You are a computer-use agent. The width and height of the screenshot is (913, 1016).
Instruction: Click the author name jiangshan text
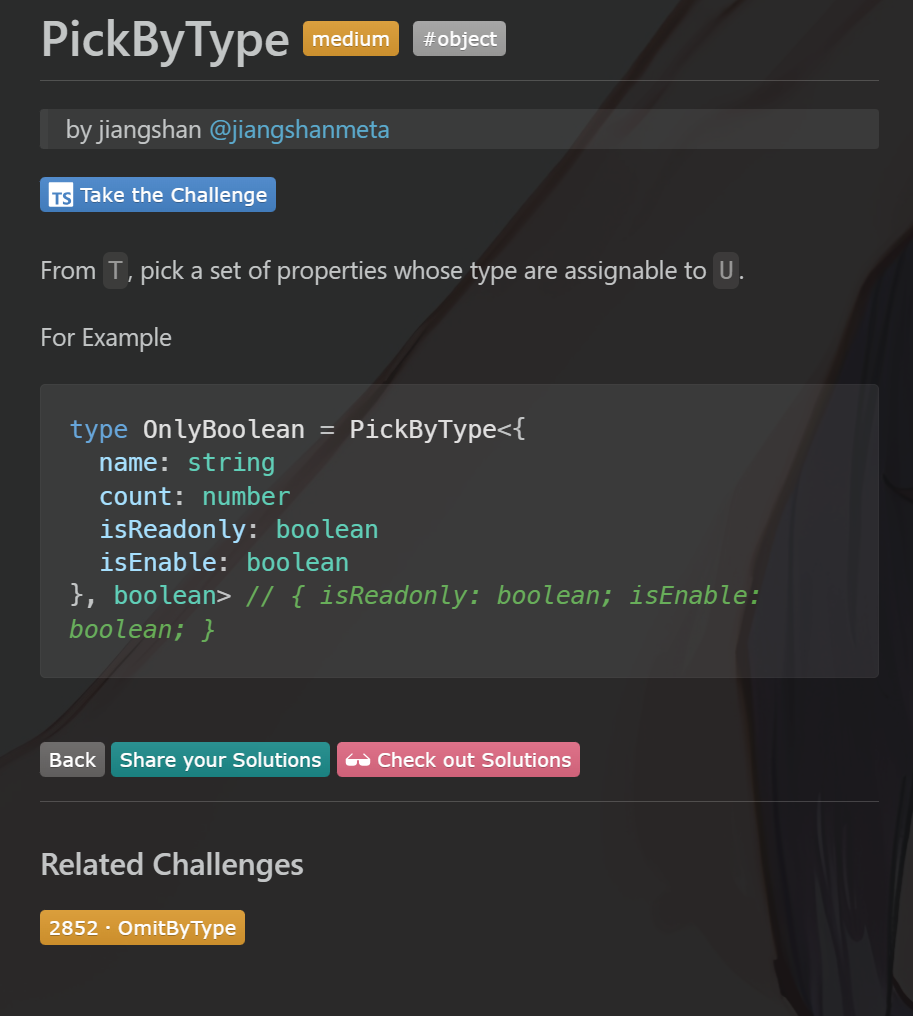click(150, 130)
